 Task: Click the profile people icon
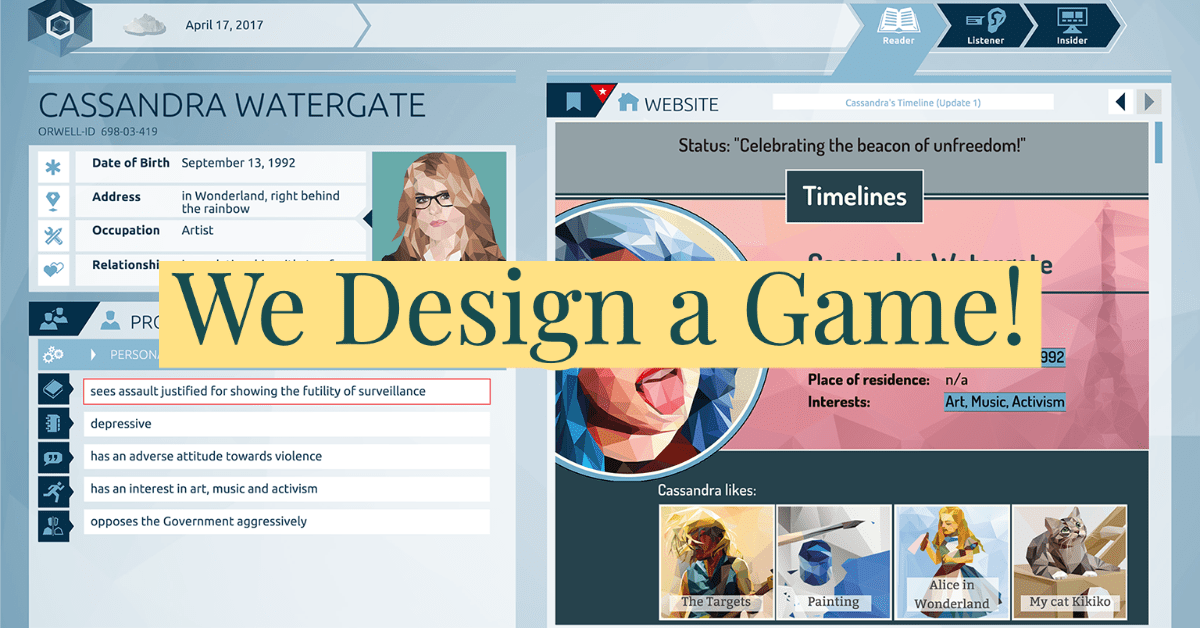point(54,320)
